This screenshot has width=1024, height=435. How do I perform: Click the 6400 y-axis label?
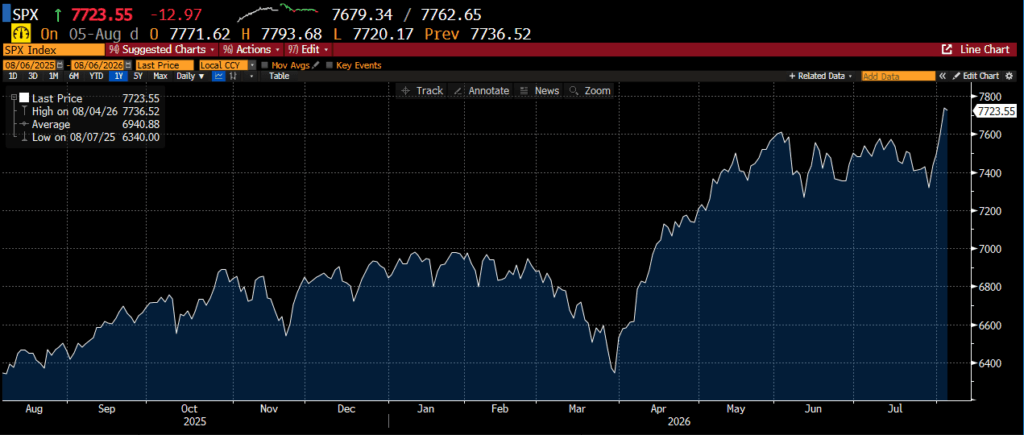[990, 363]
